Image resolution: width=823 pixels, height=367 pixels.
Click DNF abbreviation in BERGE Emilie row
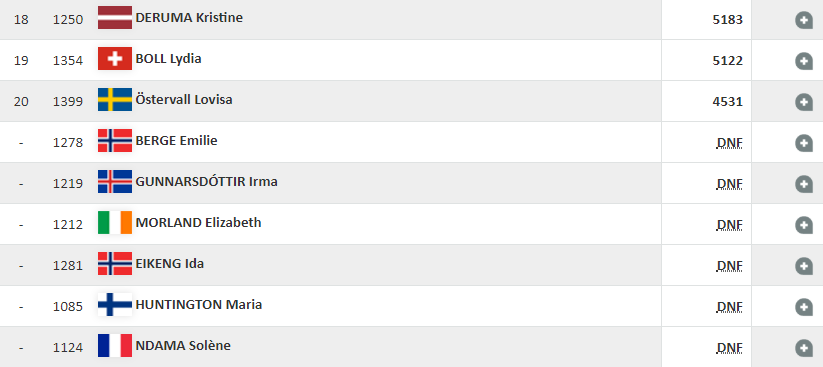(730, 143)
